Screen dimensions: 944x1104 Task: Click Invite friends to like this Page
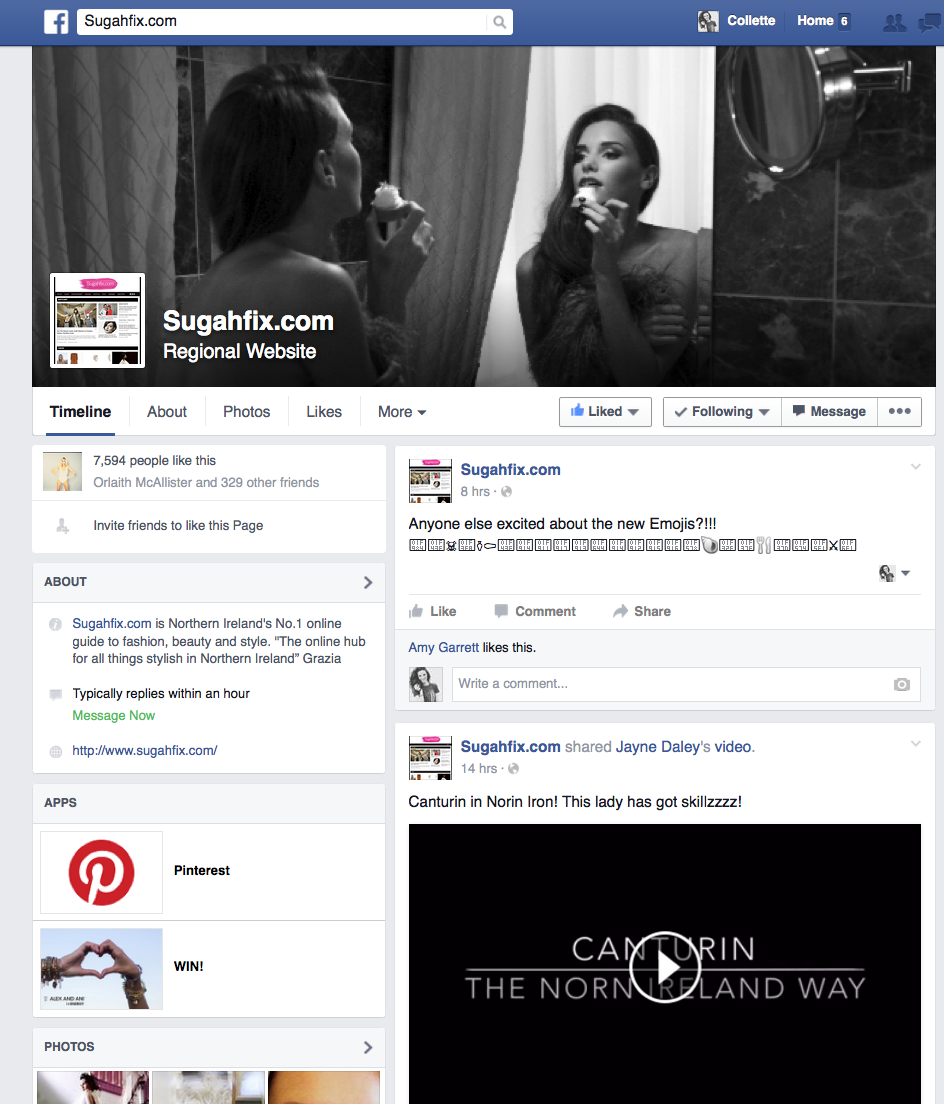click(x=178, y=525)
